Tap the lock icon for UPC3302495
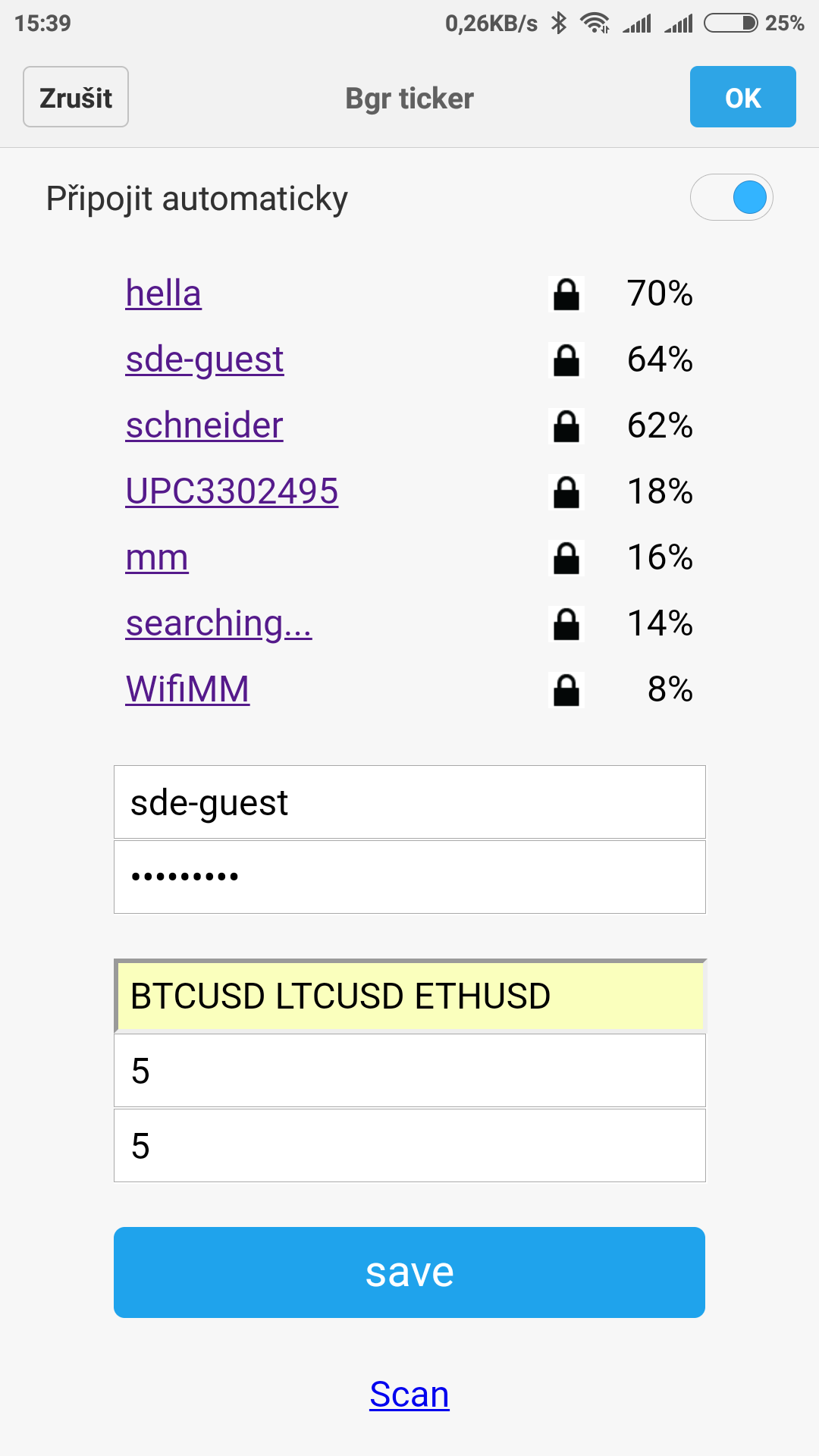Screen dimensions: 819x1456 tap(566, 492)
